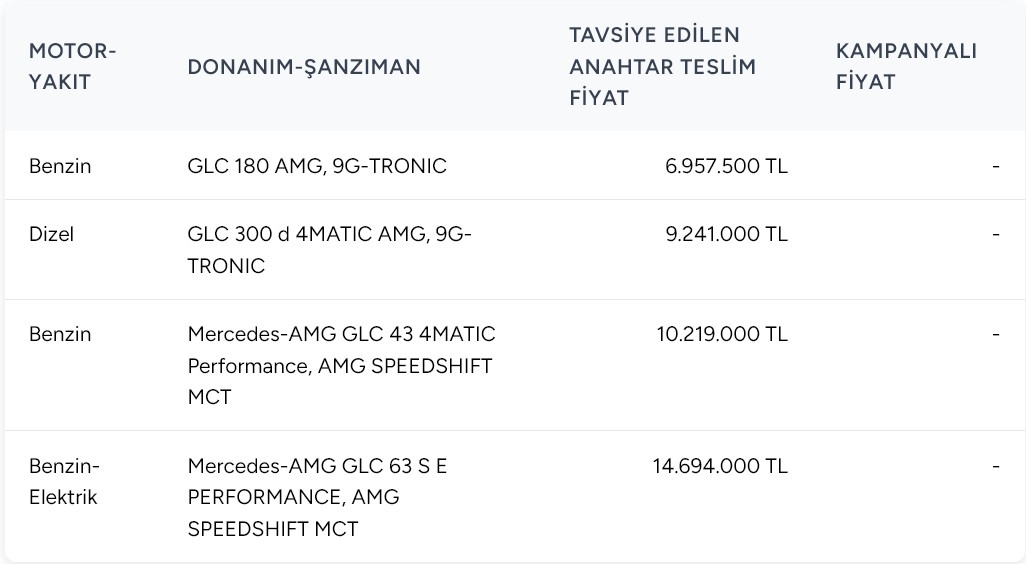
Task: Click the 6.957.500 TL price
Action: coord(726,166)
